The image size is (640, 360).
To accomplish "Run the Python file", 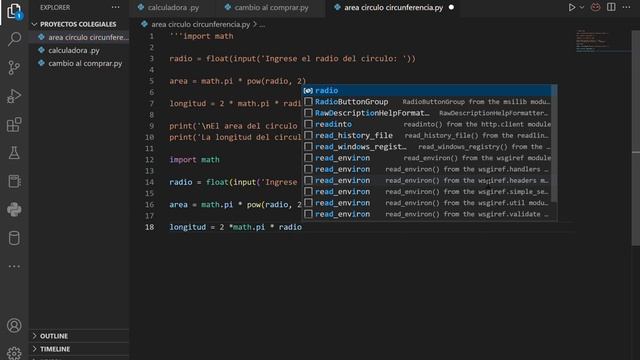I will [x=572, y=7].
